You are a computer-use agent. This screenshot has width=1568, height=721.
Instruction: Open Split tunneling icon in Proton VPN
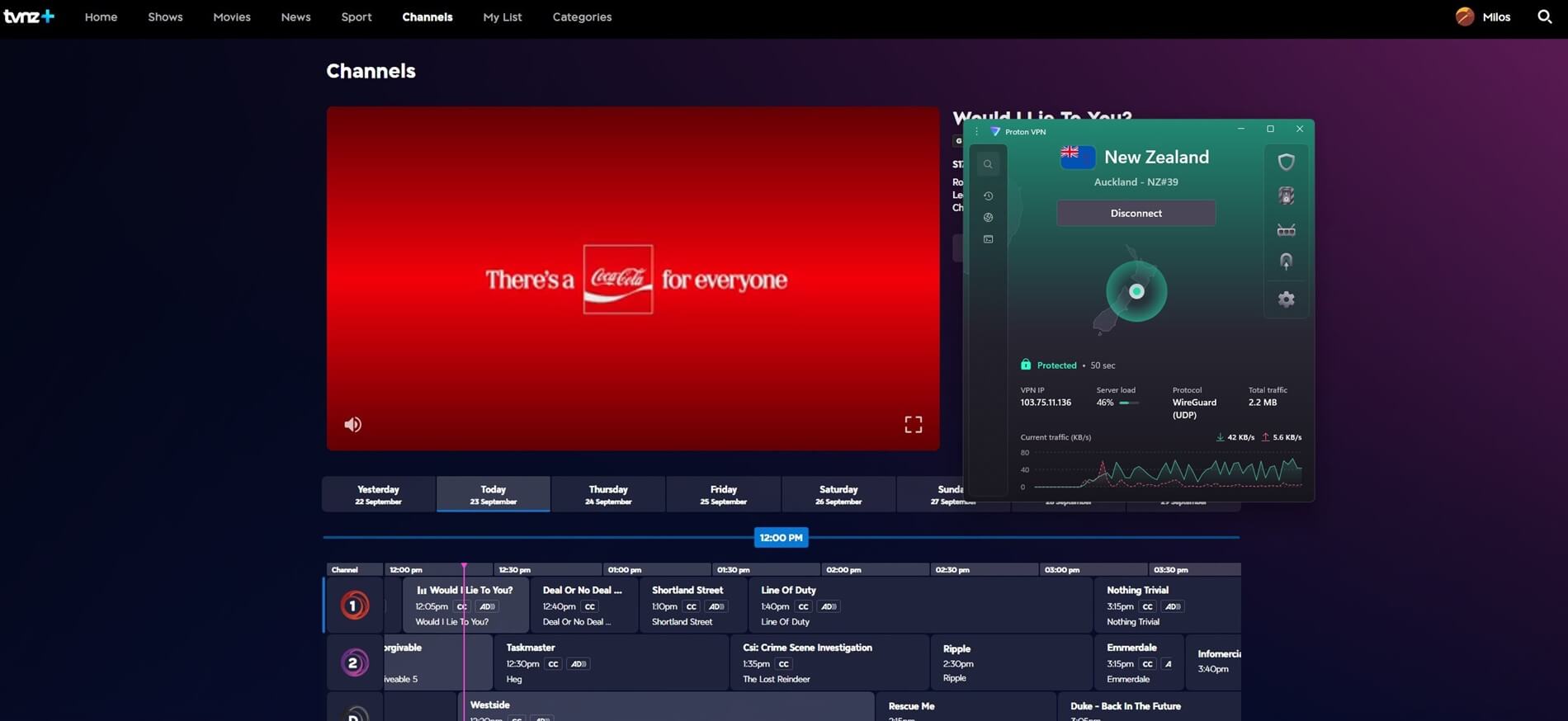tap(1286, 262)
